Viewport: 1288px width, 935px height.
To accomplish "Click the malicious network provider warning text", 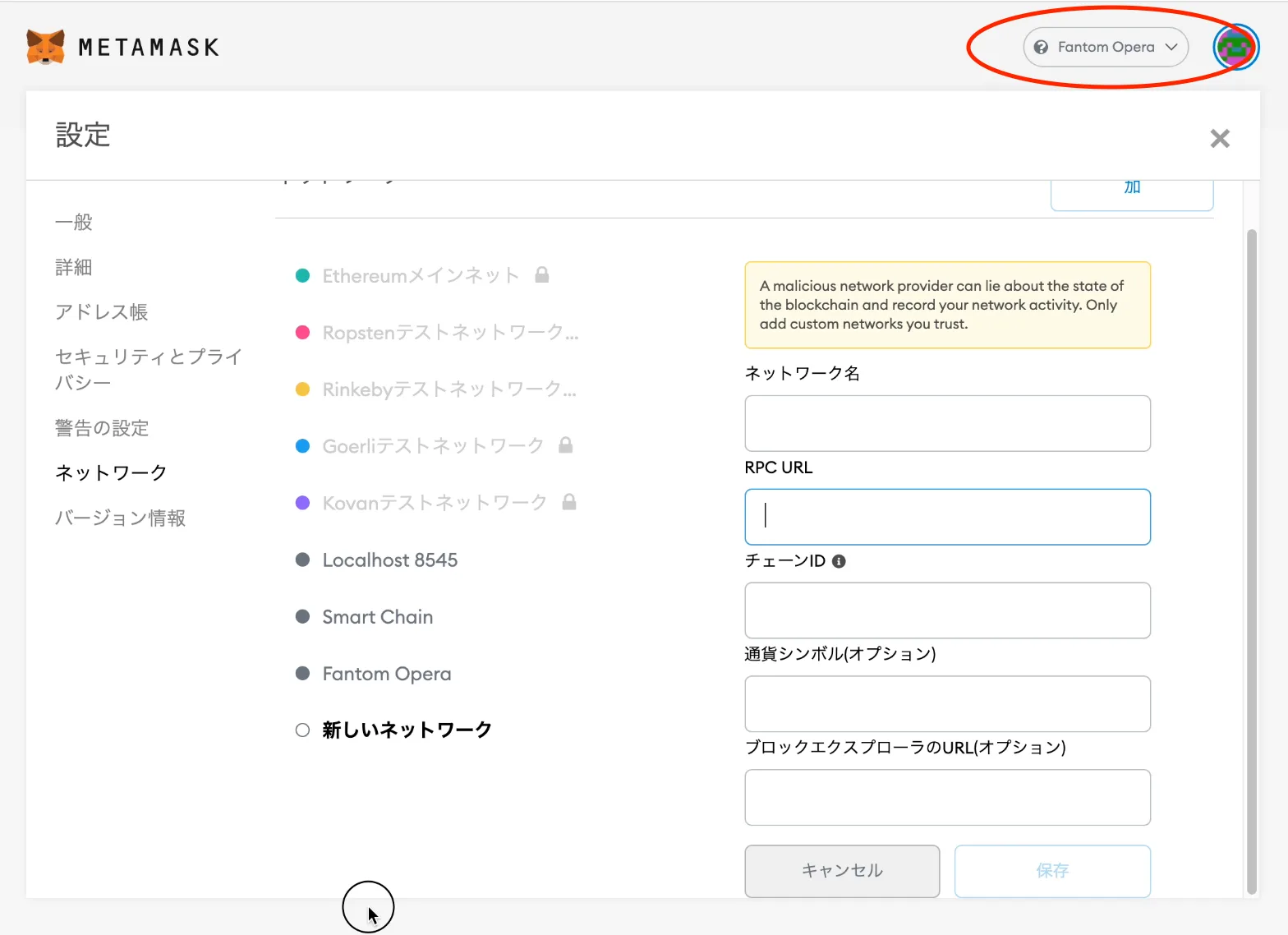I will tap(941, 305).
